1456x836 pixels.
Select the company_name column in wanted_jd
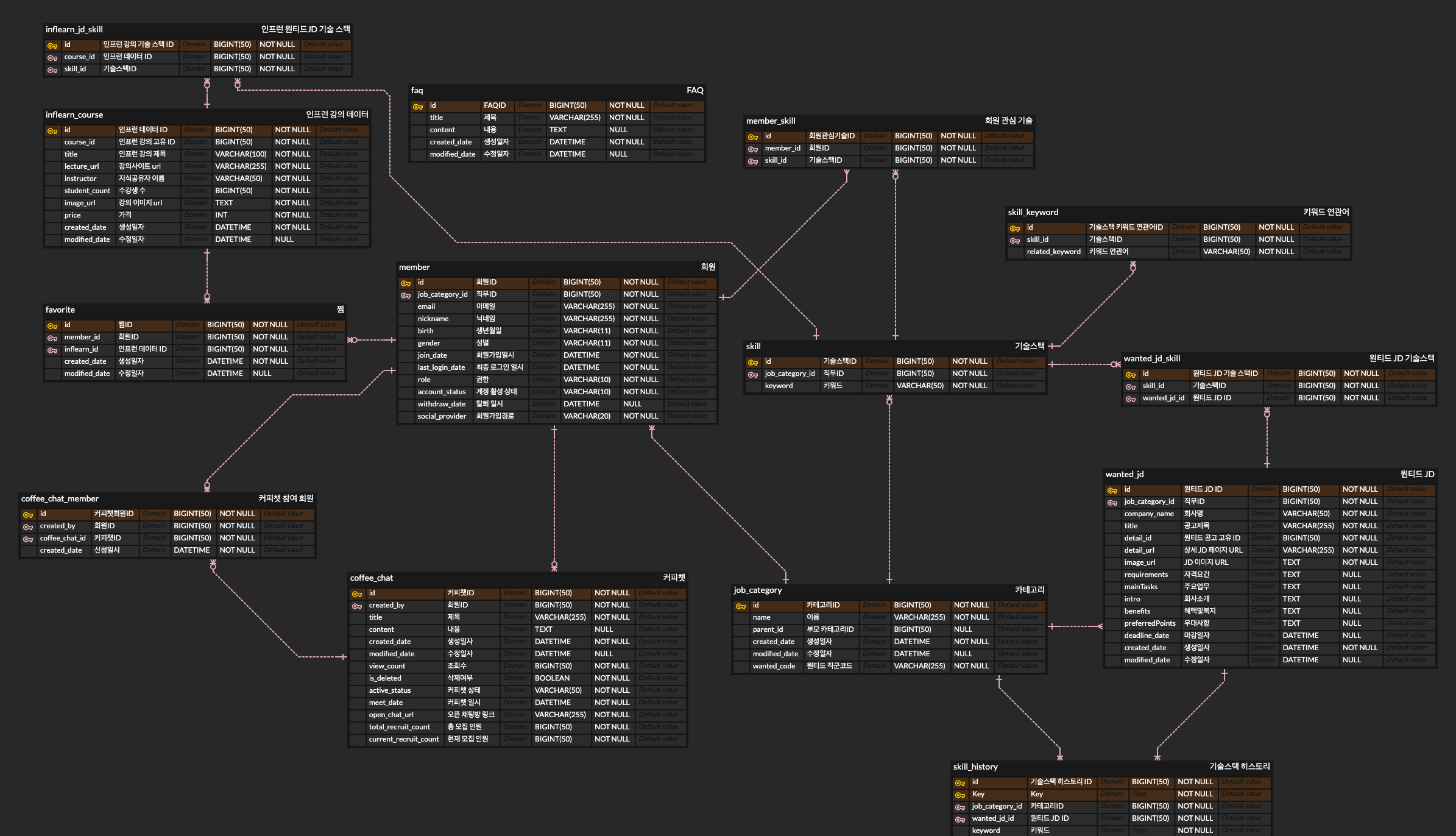point(1149,514)
